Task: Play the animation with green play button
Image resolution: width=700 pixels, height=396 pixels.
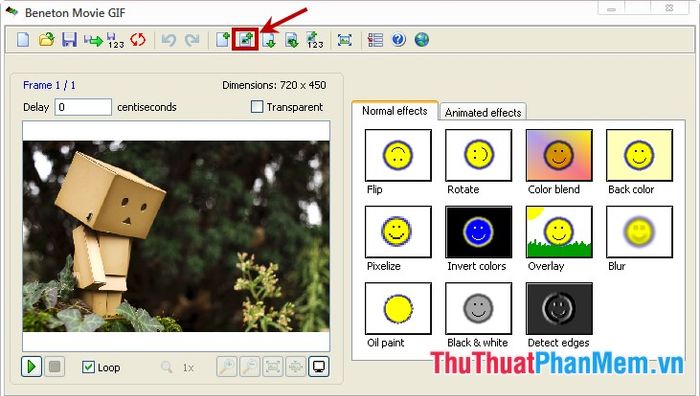Action: click(31, 367)
